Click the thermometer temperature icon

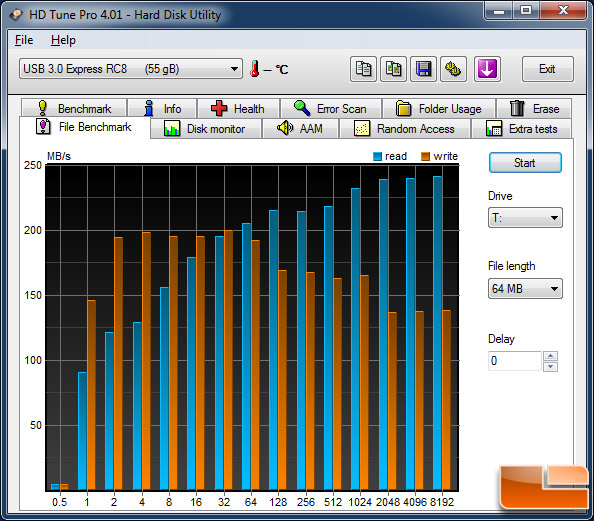(255, 69)
